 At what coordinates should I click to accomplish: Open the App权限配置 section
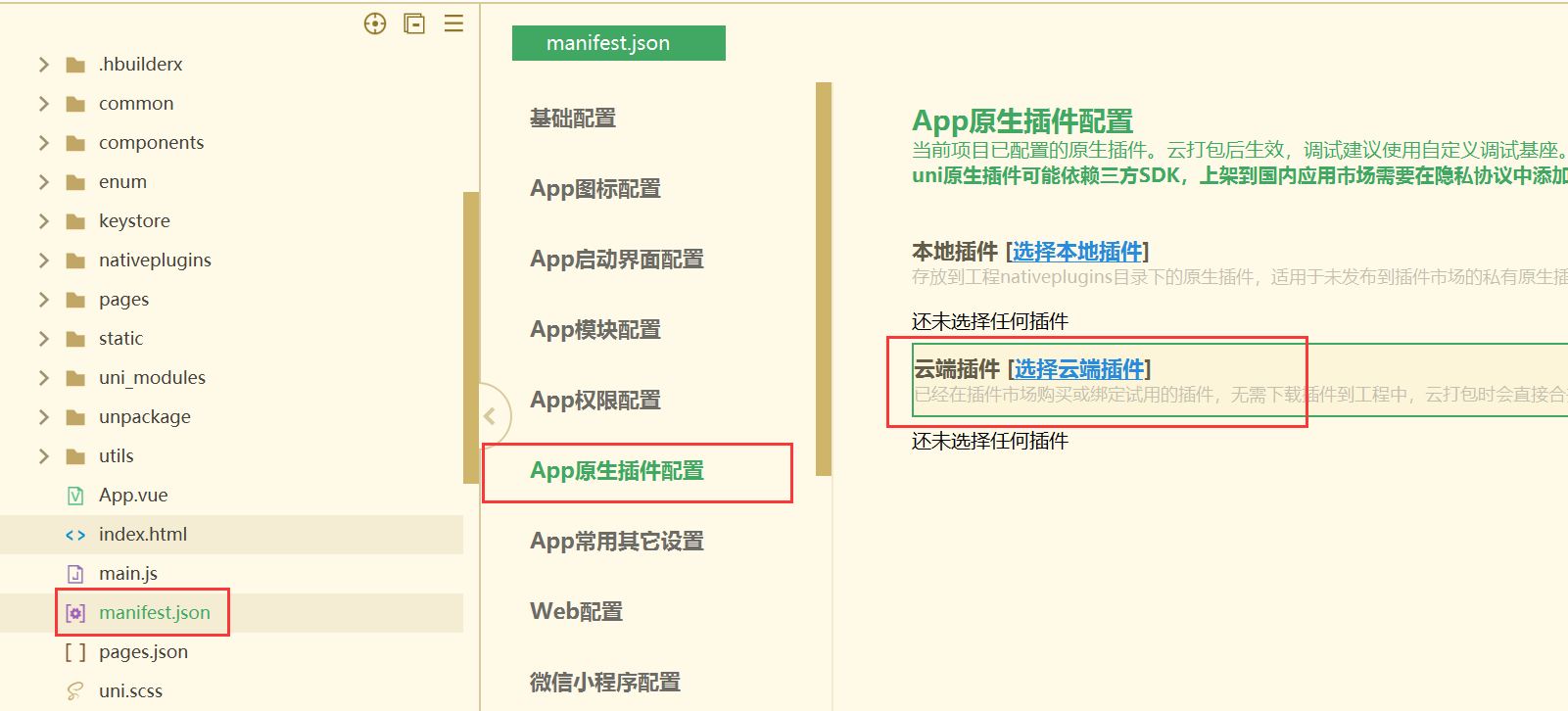coord(595,401)
